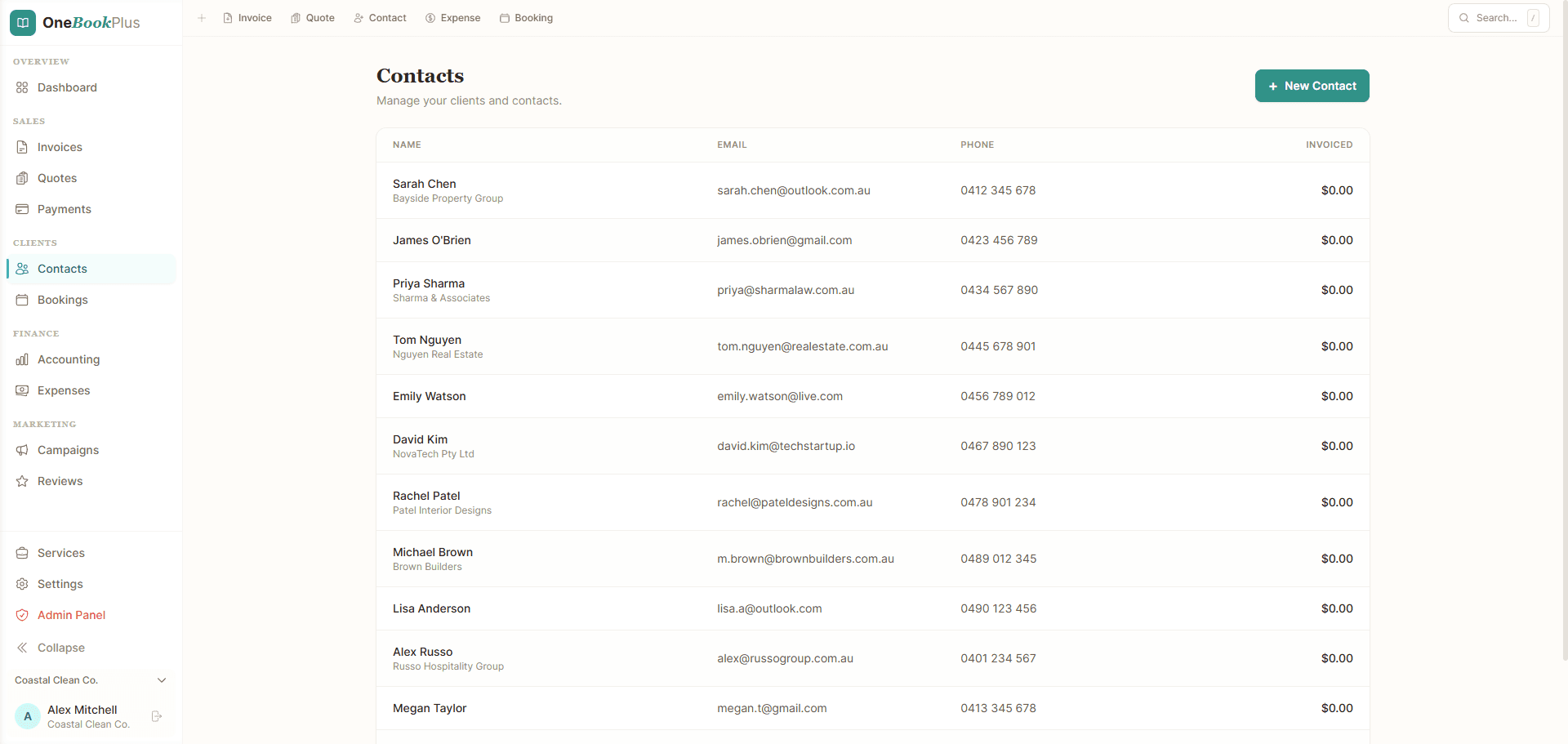Open the Accounting page
Screen dimensions: 1568x744
[69, 359]
